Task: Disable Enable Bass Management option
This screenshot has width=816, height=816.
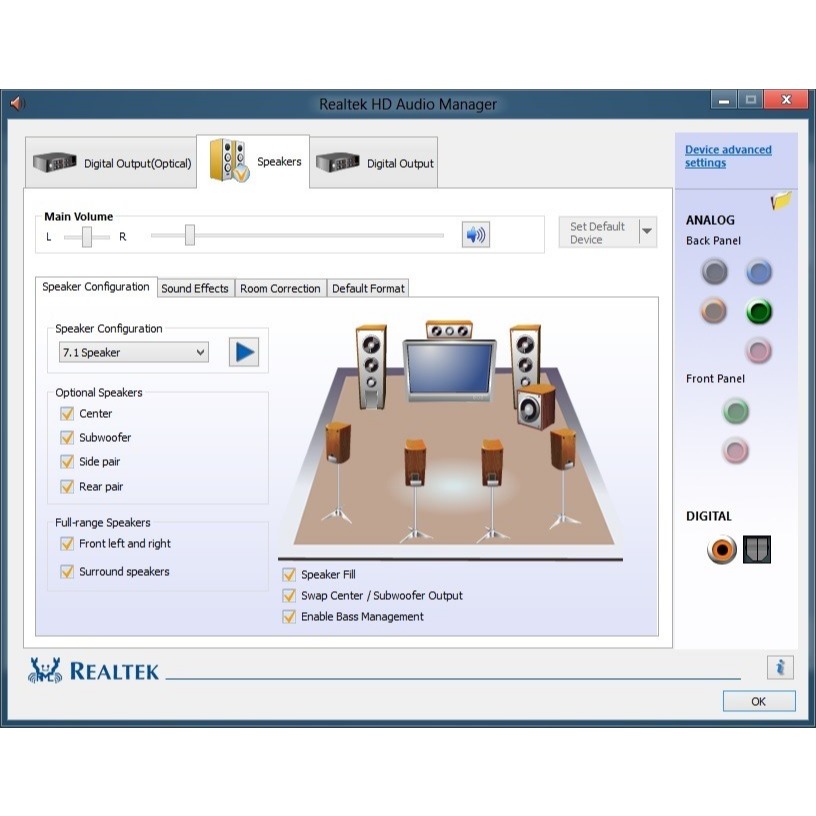Action: [289, 617]
